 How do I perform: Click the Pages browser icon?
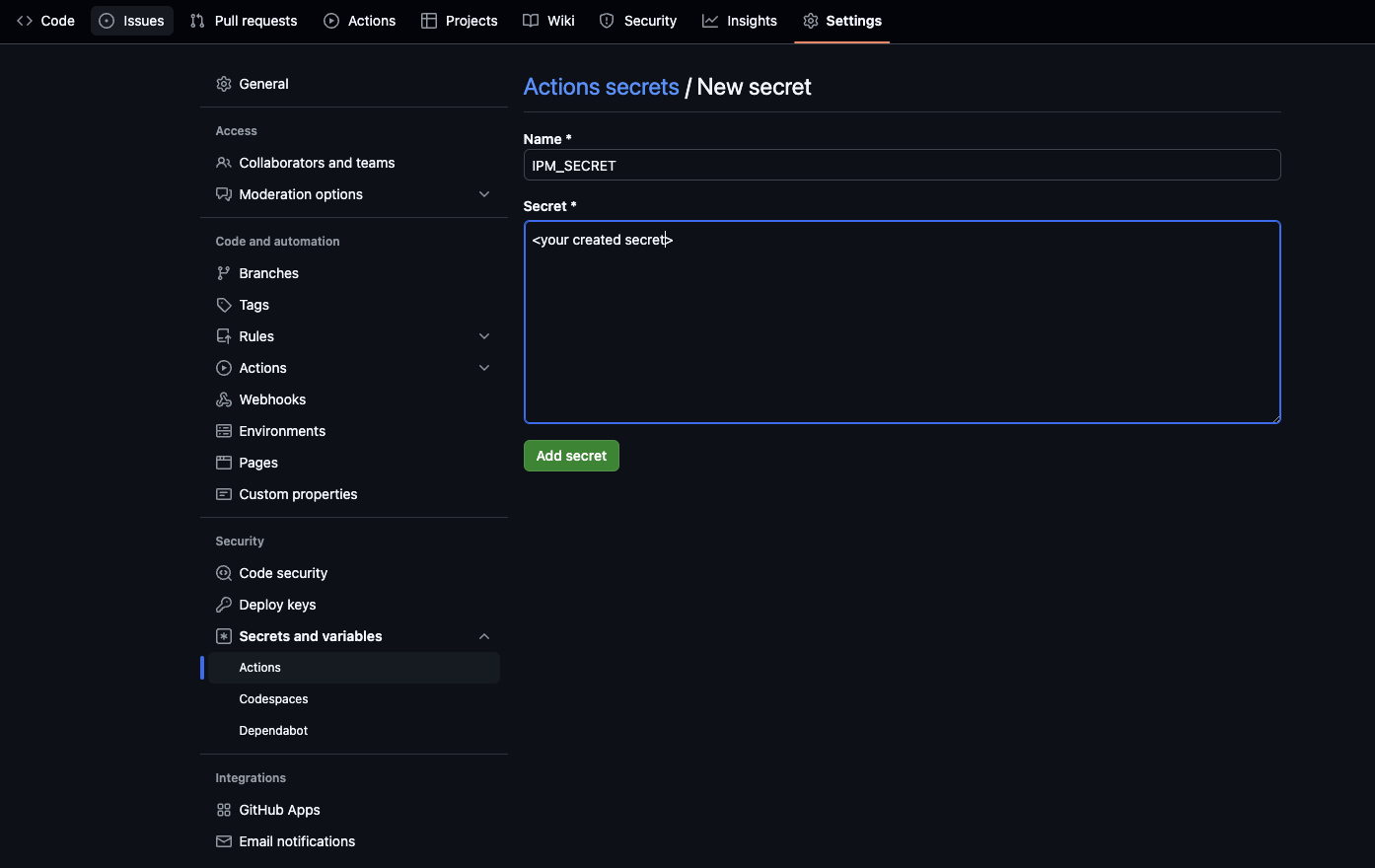pos(224,463)
